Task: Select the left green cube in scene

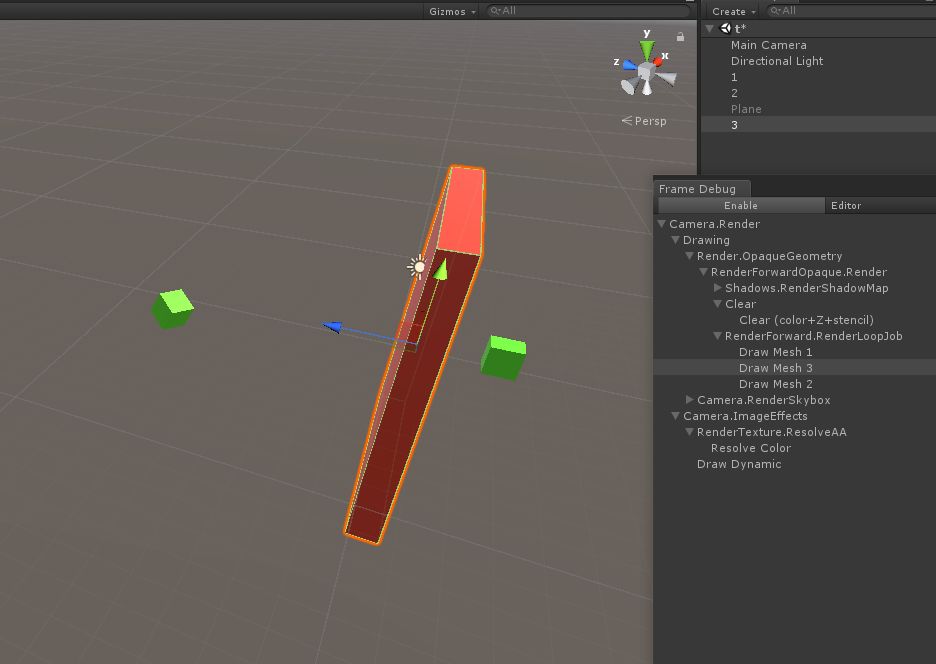Action: (173, 309)
